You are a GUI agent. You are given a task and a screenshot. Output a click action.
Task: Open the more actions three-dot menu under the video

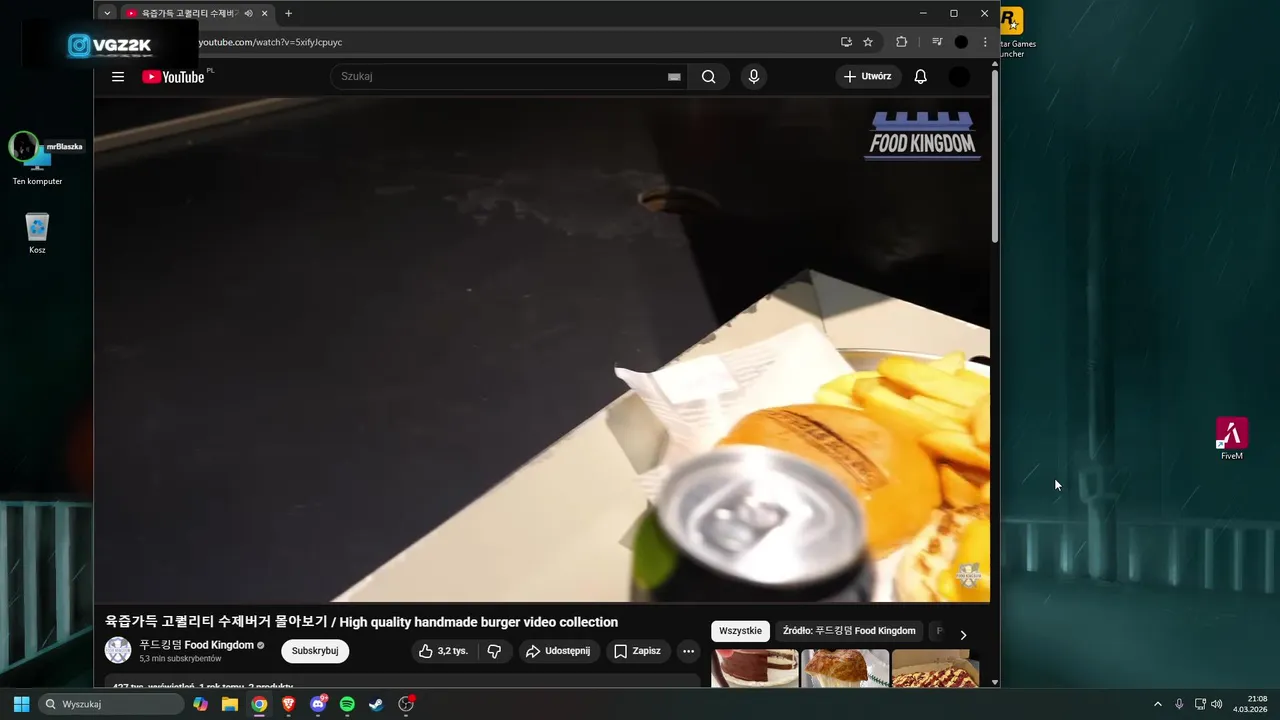coord(688,651)
